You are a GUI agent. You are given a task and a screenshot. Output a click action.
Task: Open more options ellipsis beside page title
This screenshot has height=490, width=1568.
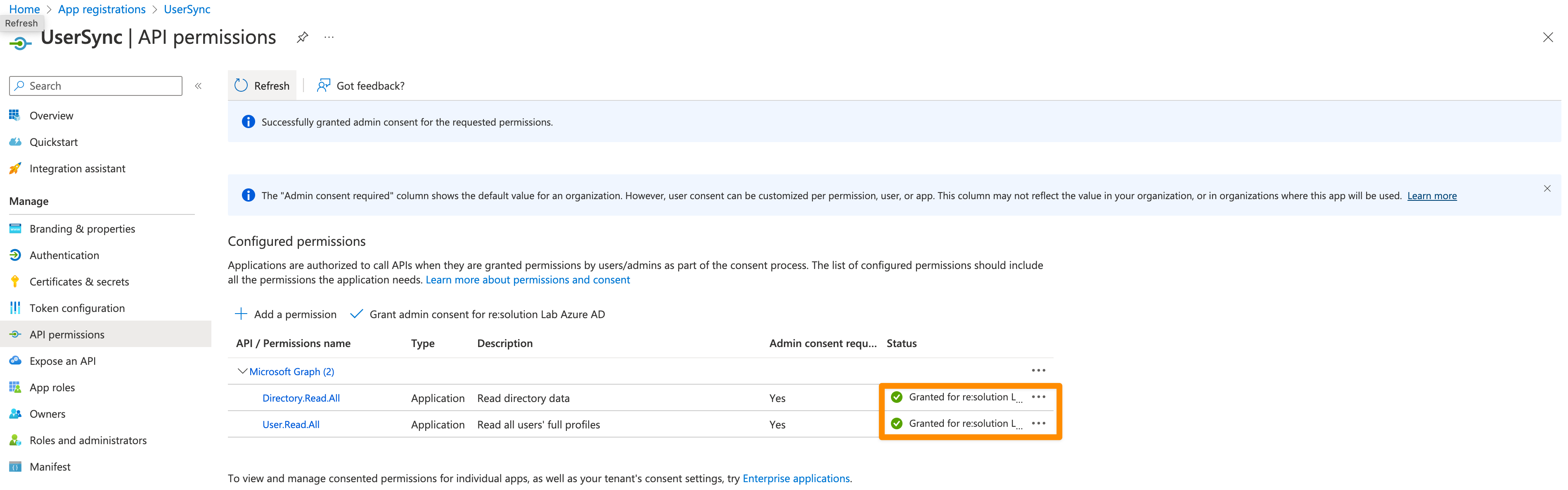click(329, 37)
